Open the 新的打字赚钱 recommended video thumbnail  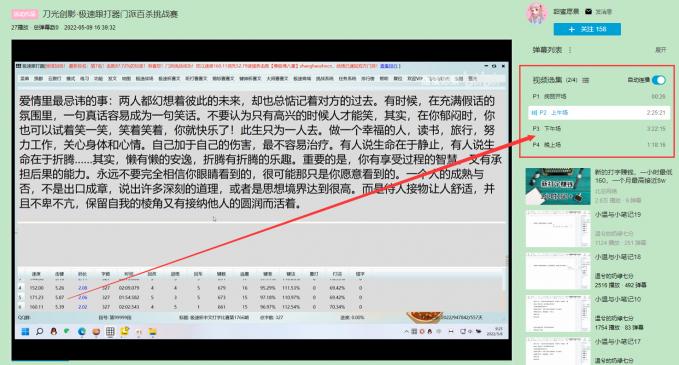pyautogui.click(x=558, y=186)
